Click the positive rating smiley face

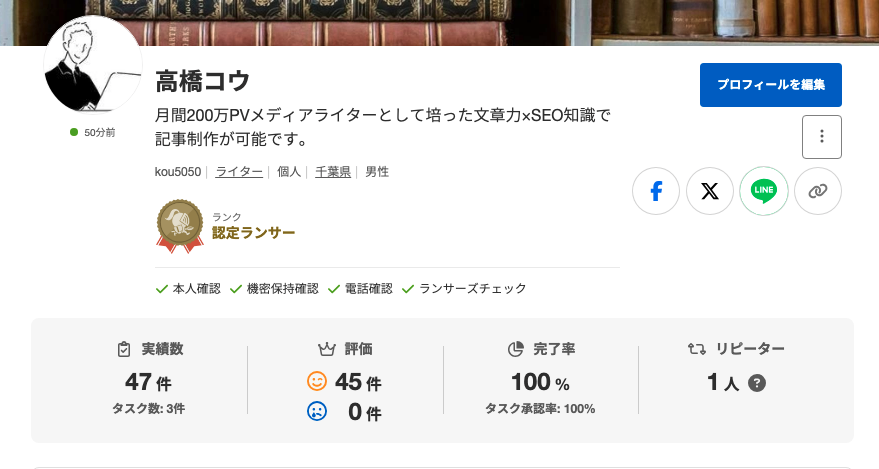pyautogui.click(x=317, y=382)
